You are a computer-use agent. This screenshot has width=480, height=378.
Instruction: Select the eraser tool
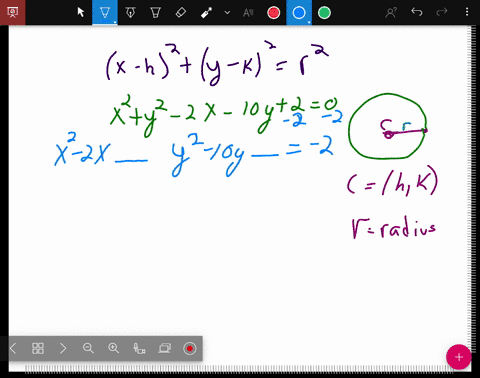coord(181,13)
